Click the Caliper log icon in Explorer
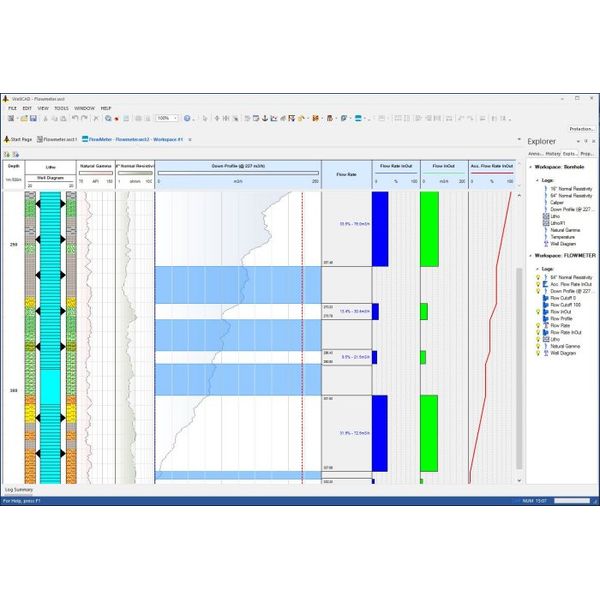 (x=545, y=201)
